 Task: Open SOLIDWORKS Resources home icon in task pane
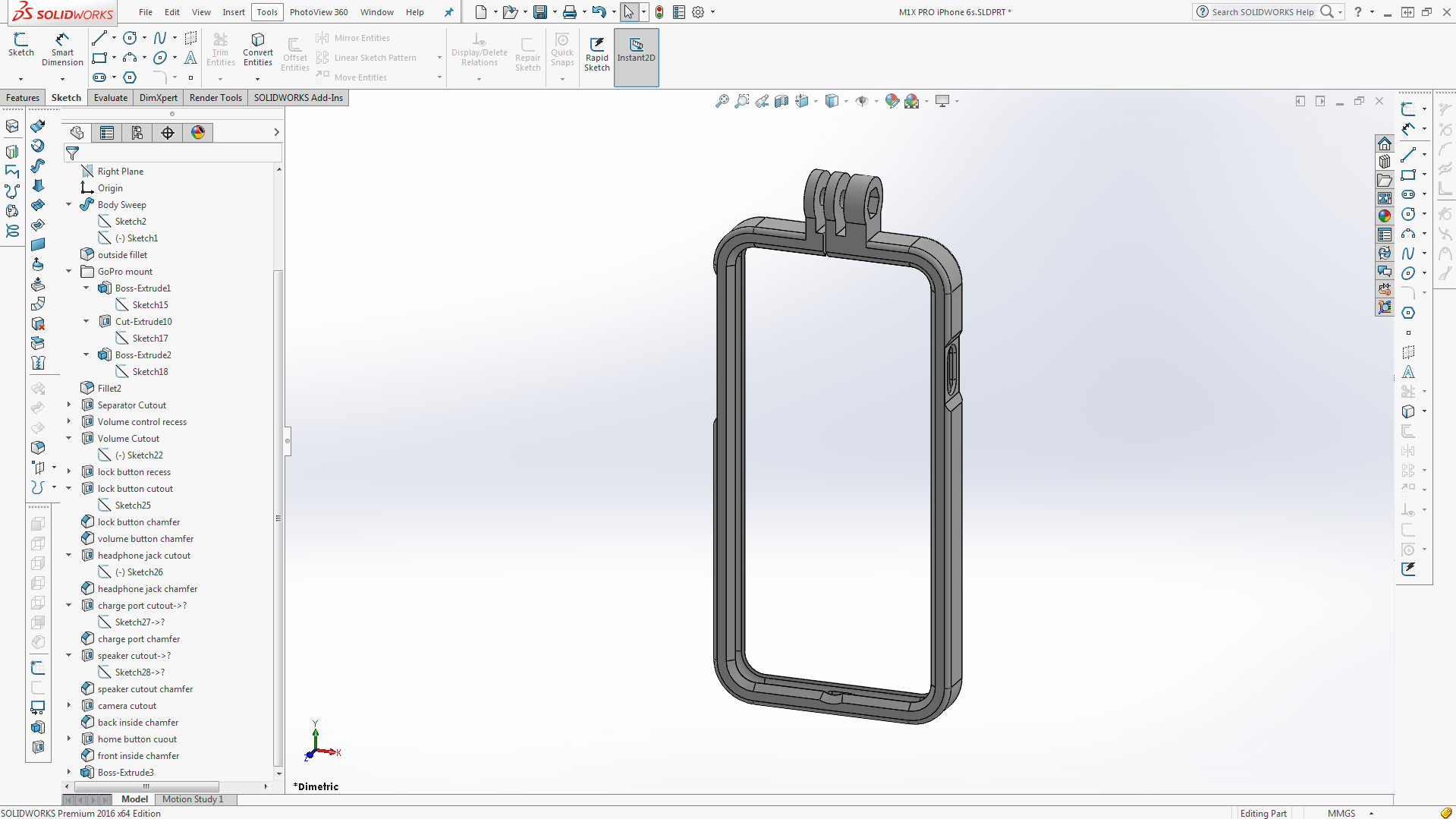(x=1385, y=143)
